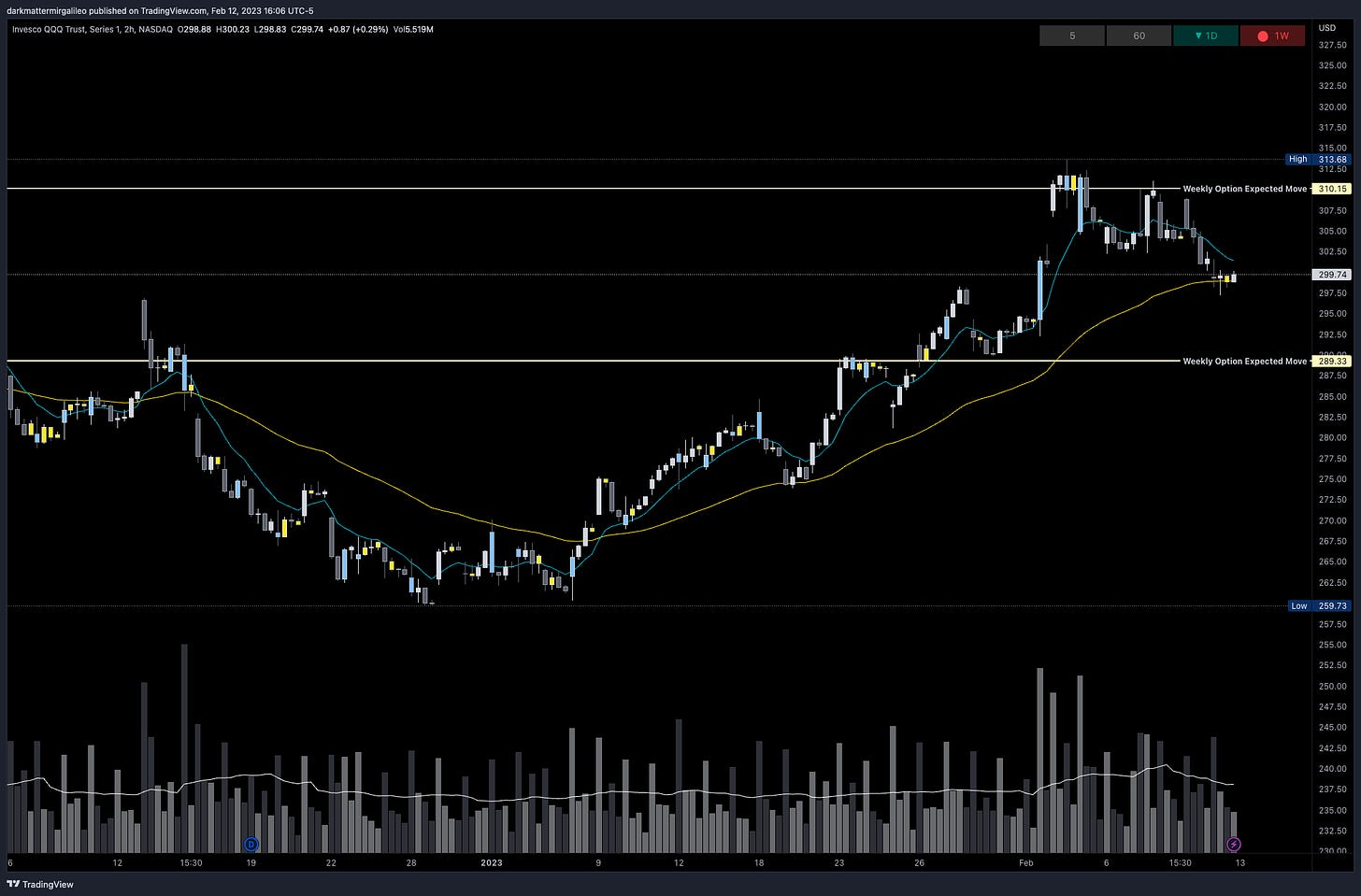This screenshot has height=896, width=1361.
Task: Click the 310.15 expected move price tag
Action: (1332, 189)
